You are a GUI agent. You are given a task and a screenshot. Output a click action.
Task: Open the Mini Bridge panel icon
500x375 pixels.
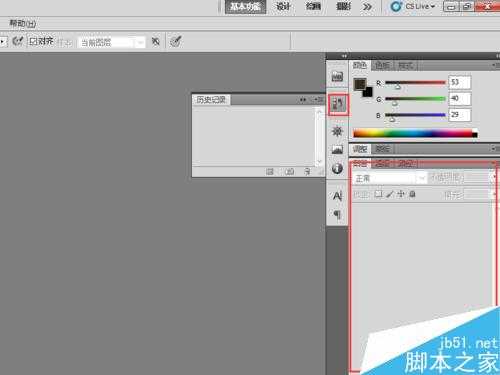click(x=337, y=77)
